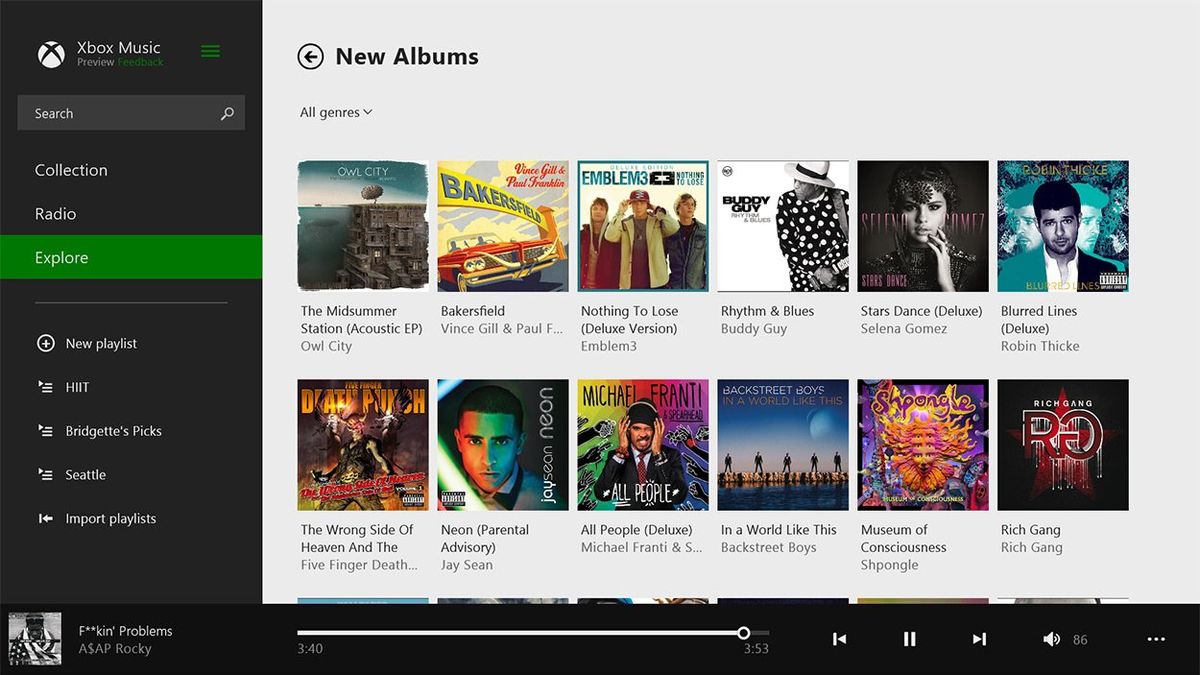Select the Explore tab in the sidebar

pos(62,257)
